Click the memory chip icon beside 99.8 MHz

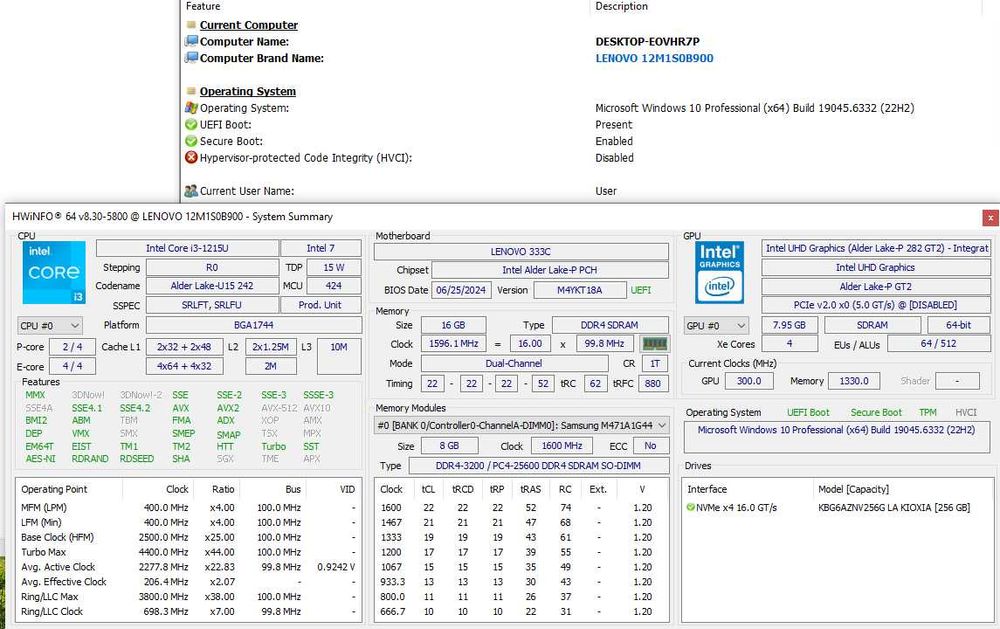(x=653, y=344)
